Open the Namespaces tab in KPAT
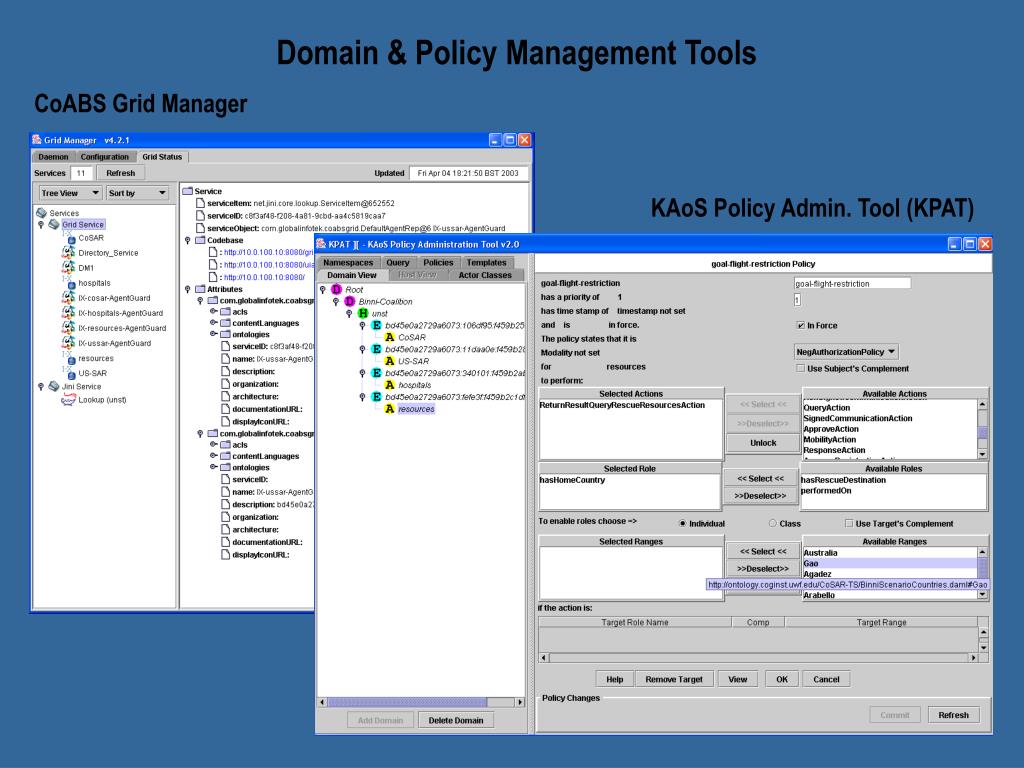The width and height of the screenshot is (1024, 768). 348,263
